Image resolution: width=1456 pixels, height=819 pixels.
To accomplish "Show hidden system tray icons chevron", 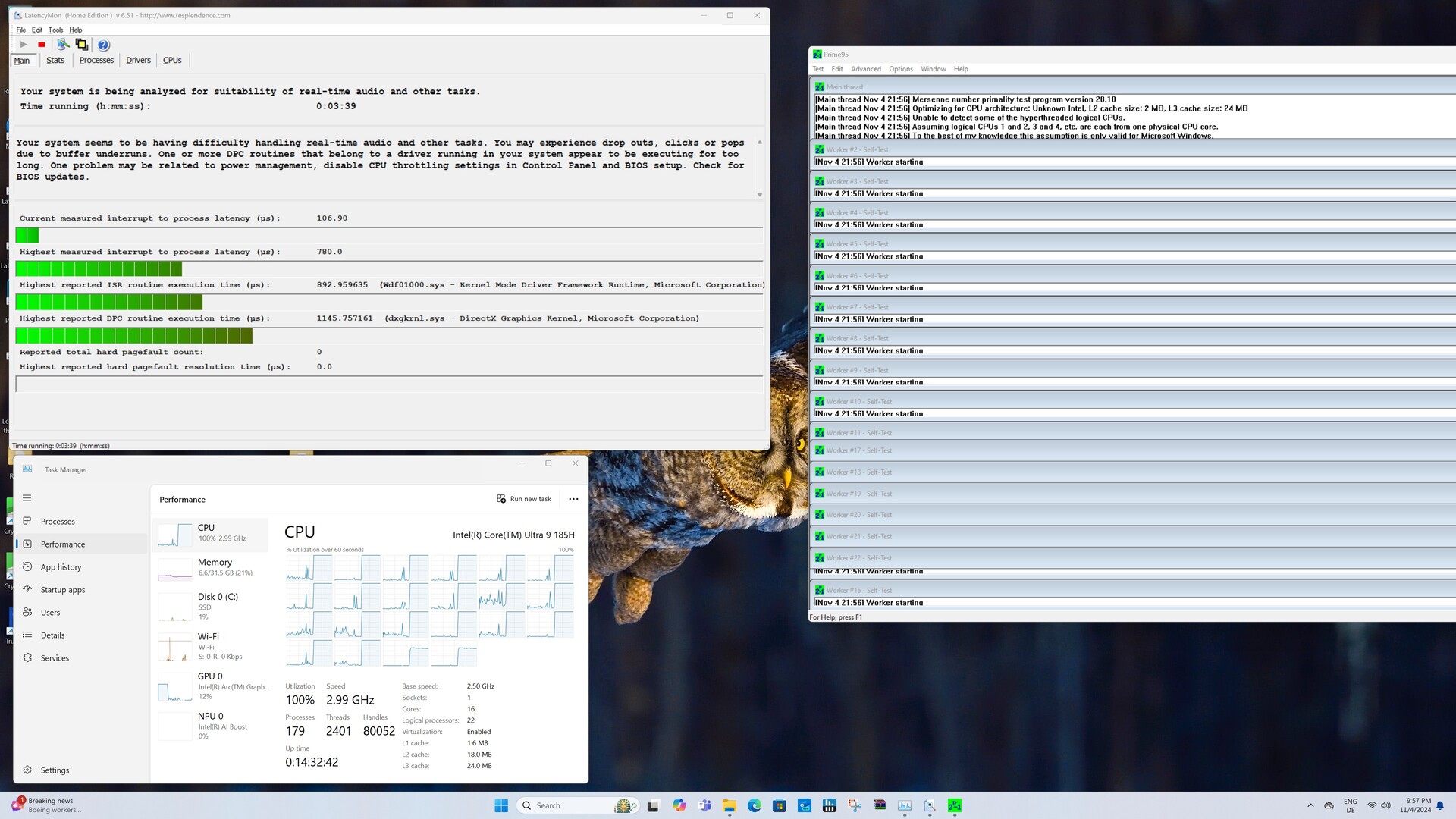I will (x=1310, y=805).
